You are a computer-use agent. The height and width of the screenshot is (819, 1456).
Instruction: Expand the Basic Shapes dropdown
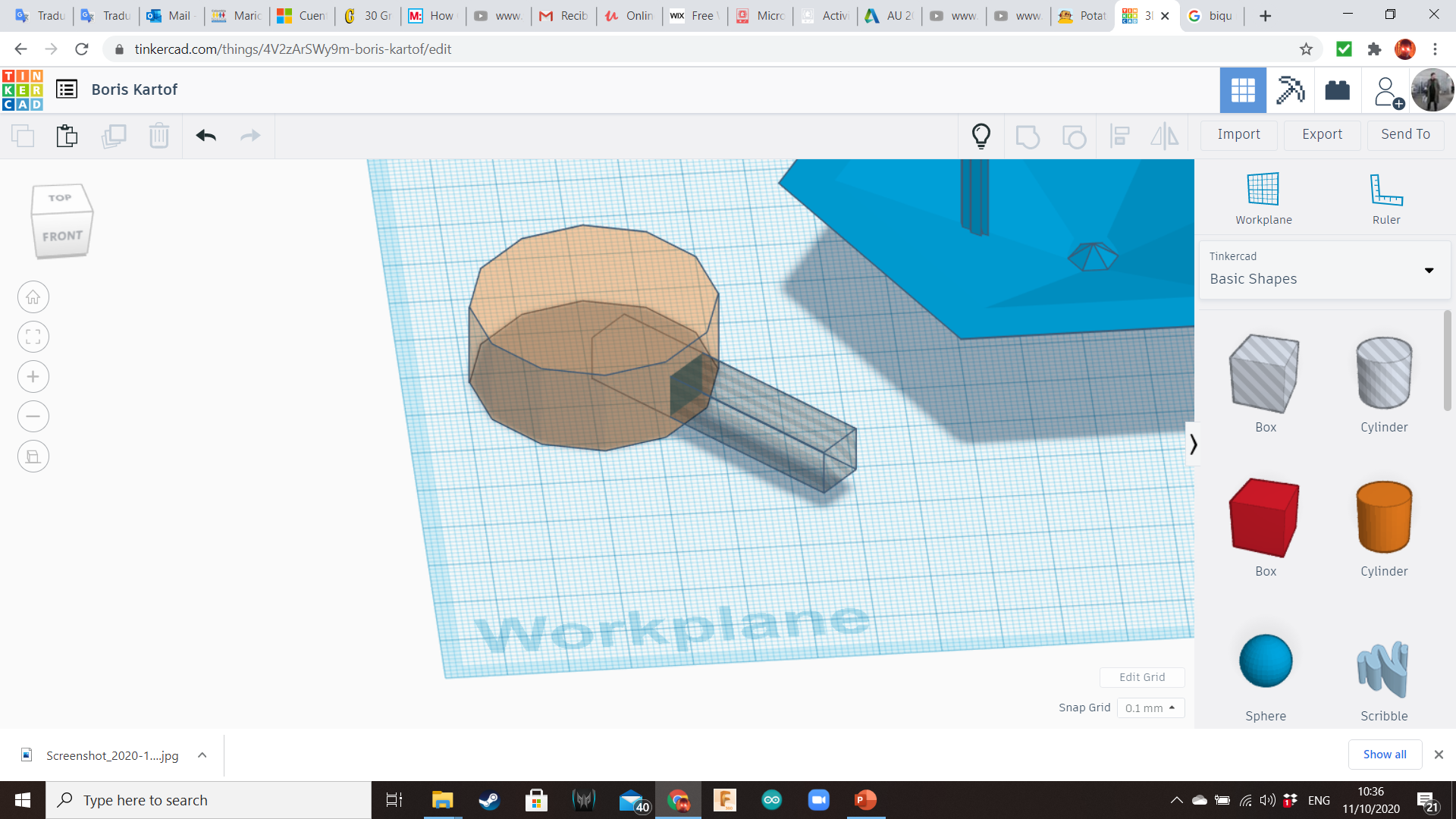click(1429, 271)
